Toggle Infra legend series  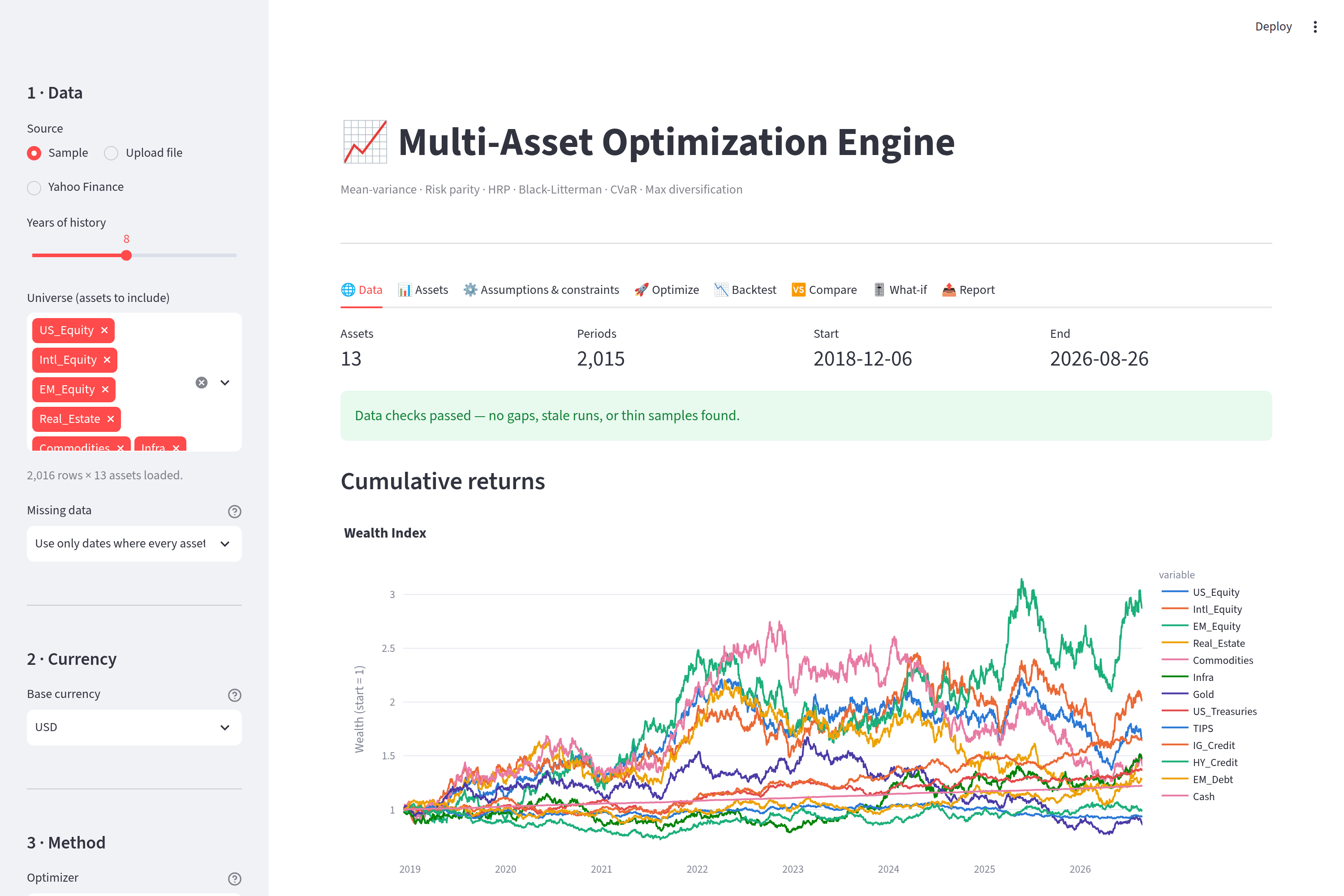[x=1188, y=677]
